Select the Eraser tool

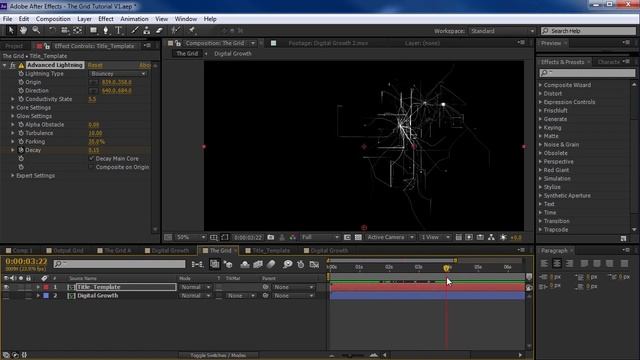tap(159, 30)
